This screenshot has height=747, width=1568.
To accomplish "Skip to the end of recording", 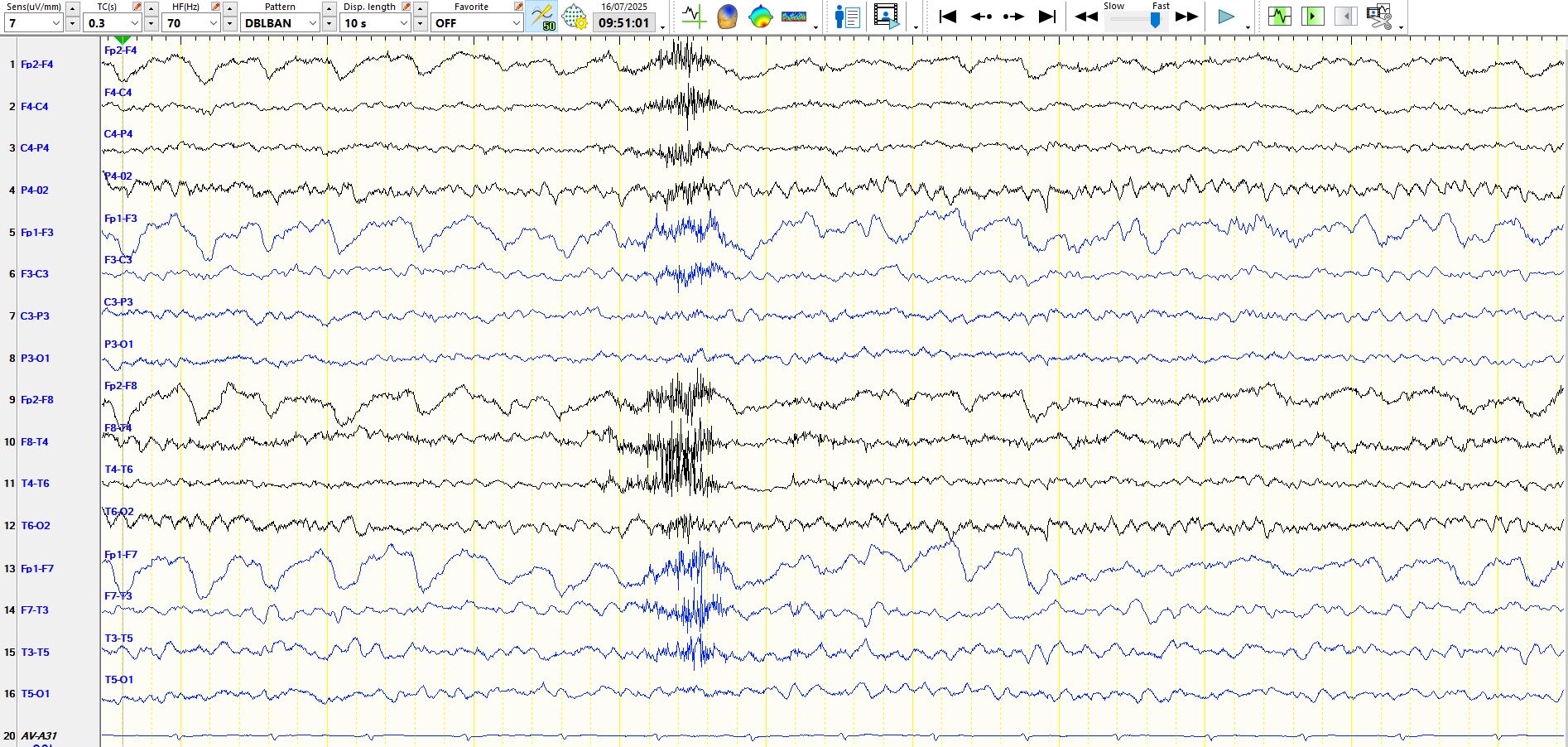I will point(1047,17).
